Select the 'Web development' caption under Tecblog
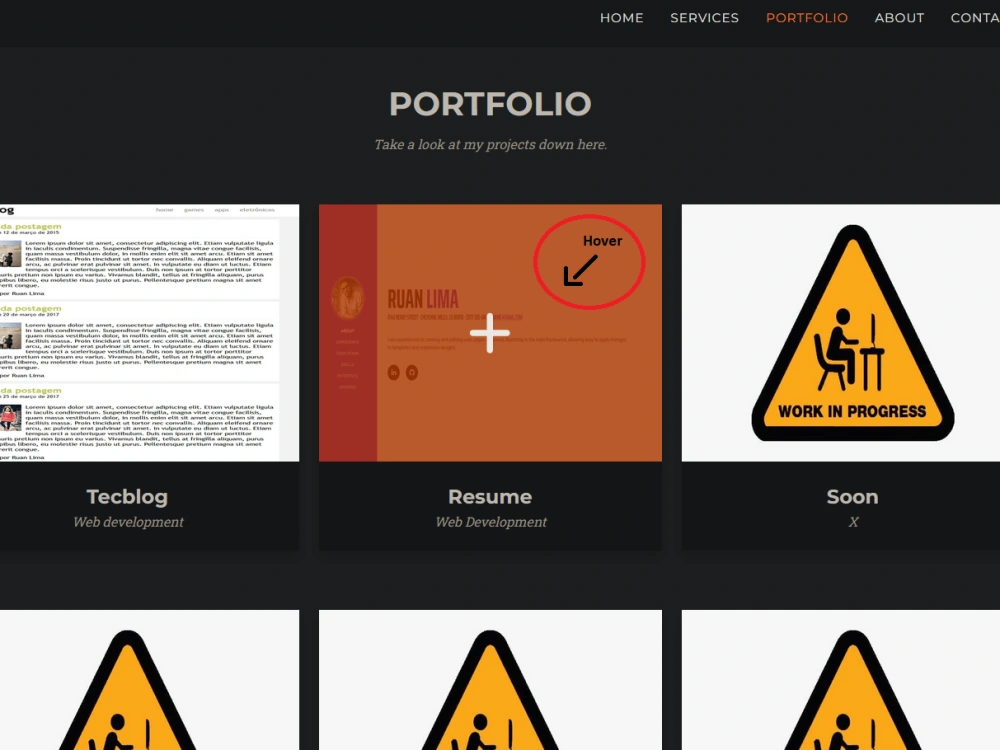Image resolution: width=1000 pixels, height=750 pixels. pos(128,522)
